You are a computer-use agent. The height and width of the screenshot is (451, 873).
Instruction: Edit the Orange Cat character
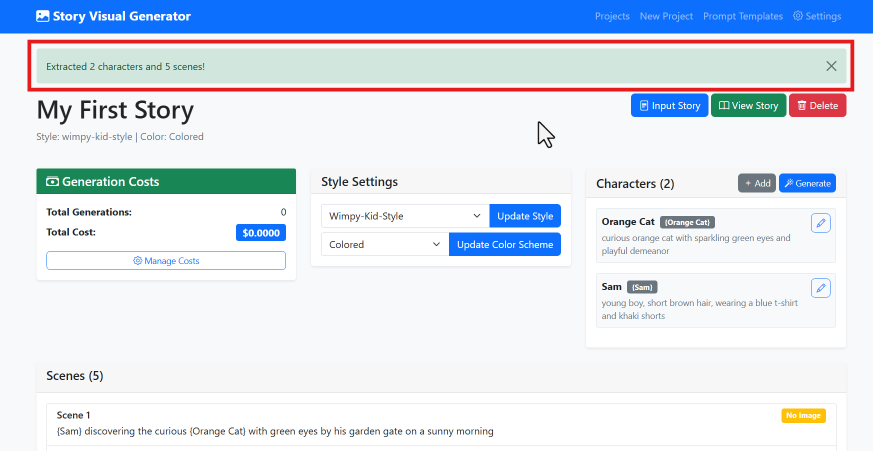point(820,223)
